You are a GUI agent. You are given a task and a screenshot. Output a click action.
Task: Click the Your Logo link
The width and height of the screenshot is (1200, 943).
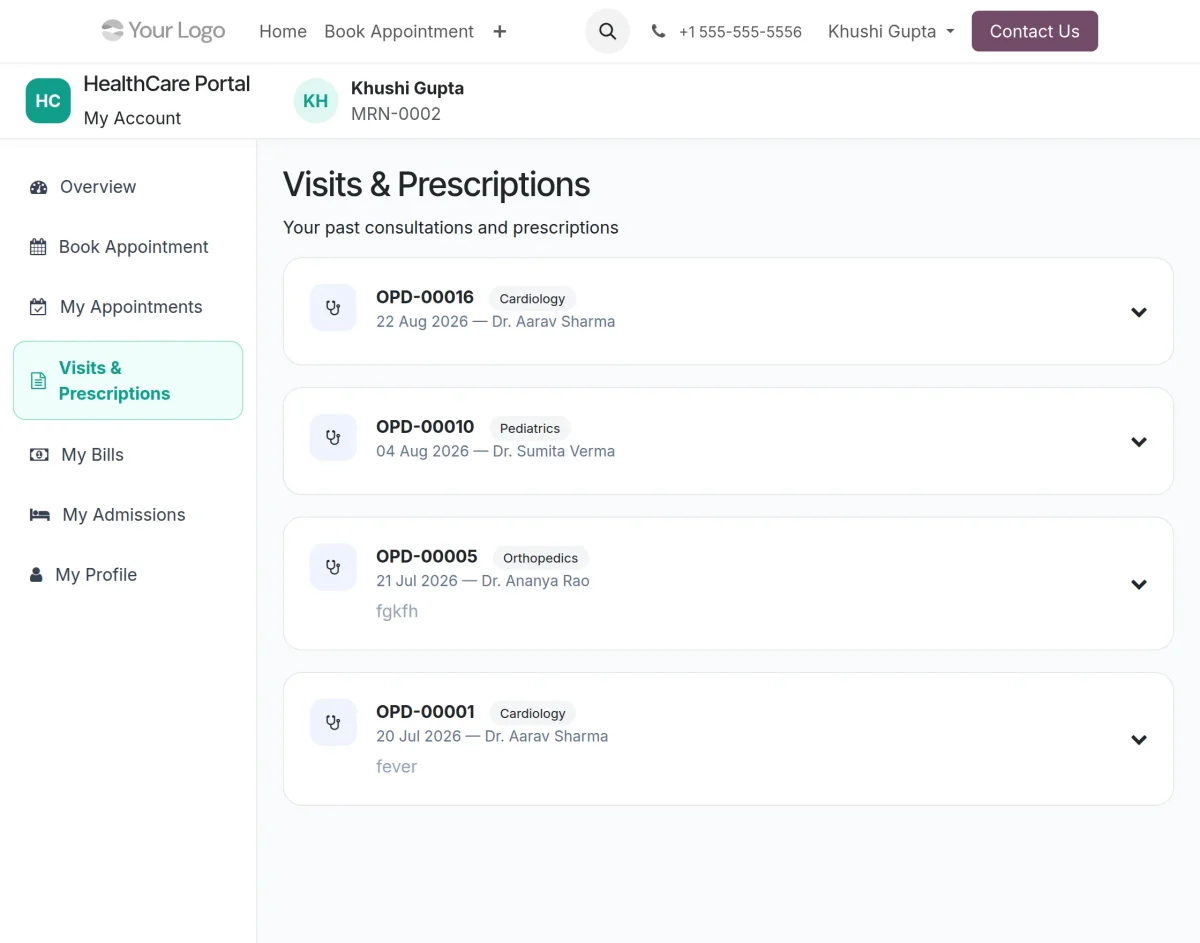coord(163,31)
